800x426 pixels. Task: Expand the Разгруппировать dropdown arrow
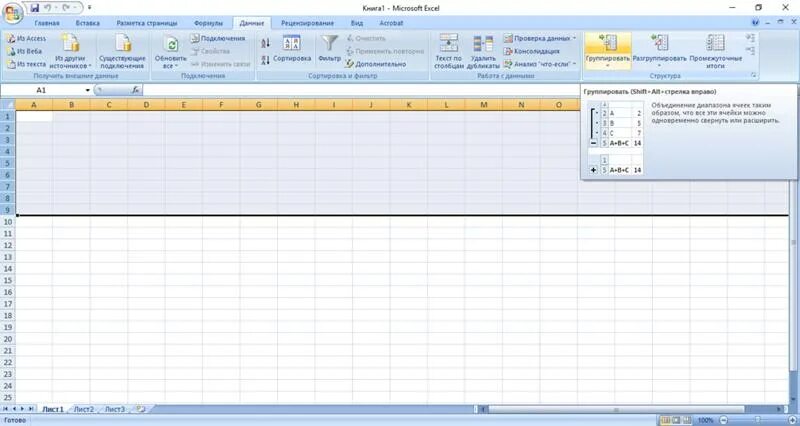tap(660, 66)
